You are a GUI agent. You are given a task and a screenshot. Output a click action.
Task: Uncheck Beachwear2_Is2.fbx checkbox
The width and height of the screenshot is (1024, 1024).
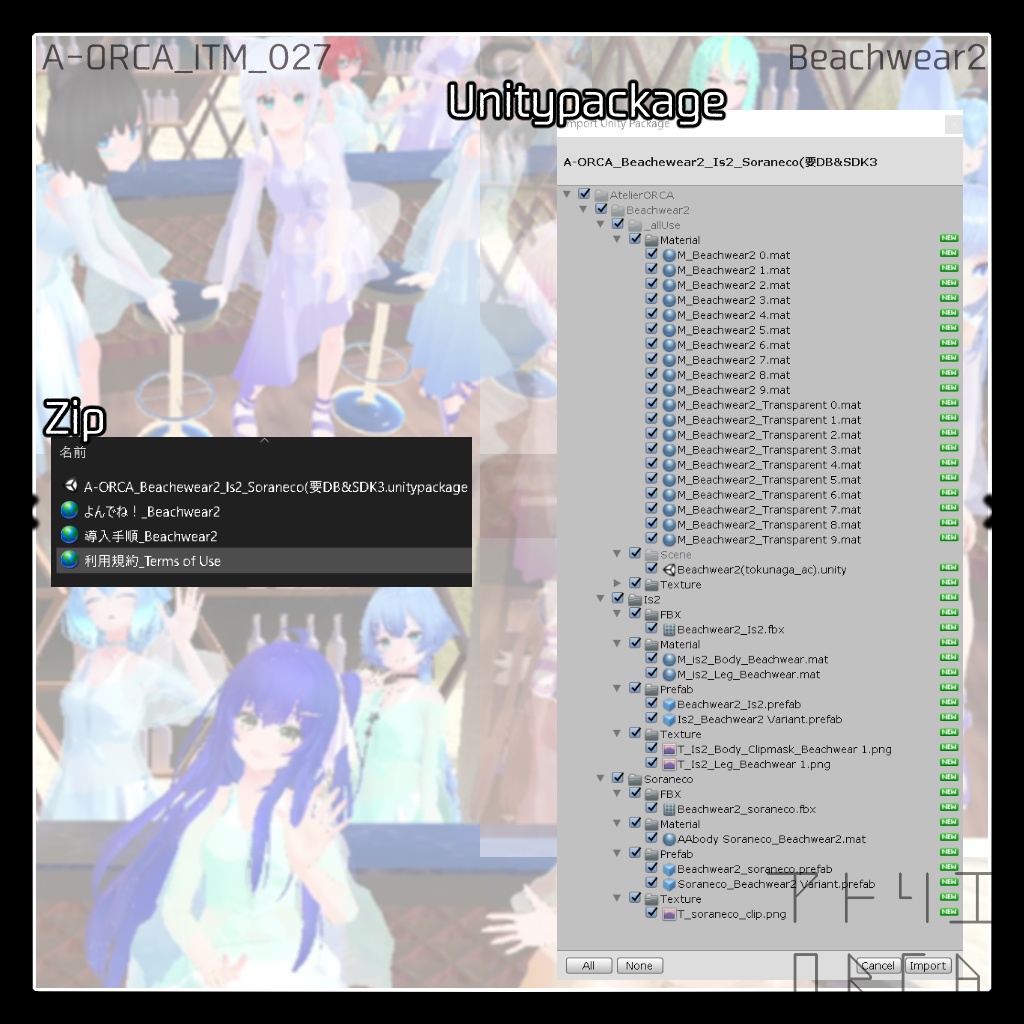652,628
